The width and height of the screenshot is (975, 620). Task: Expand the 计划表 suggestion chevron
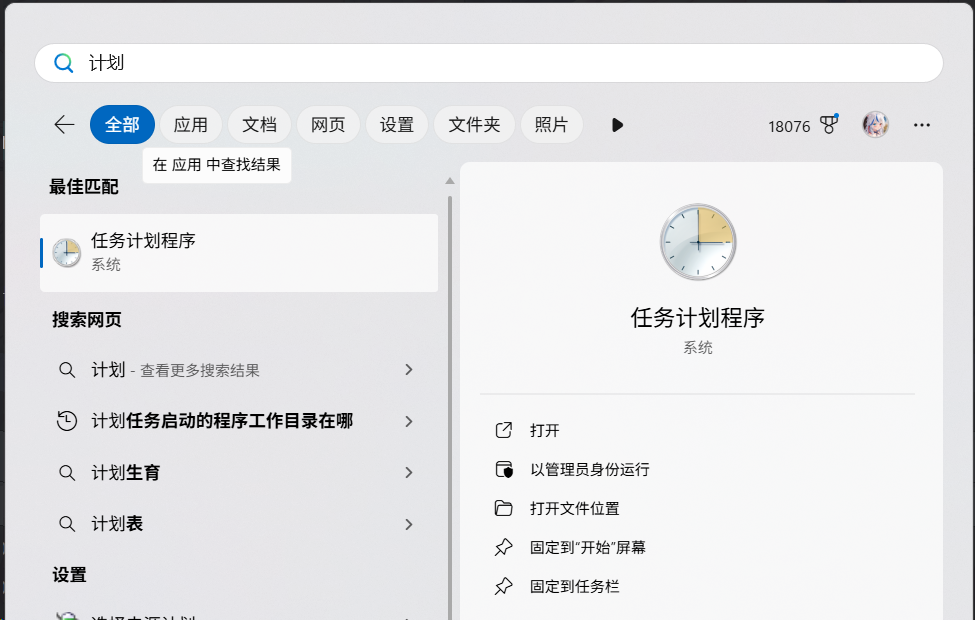tap(409, 523)
